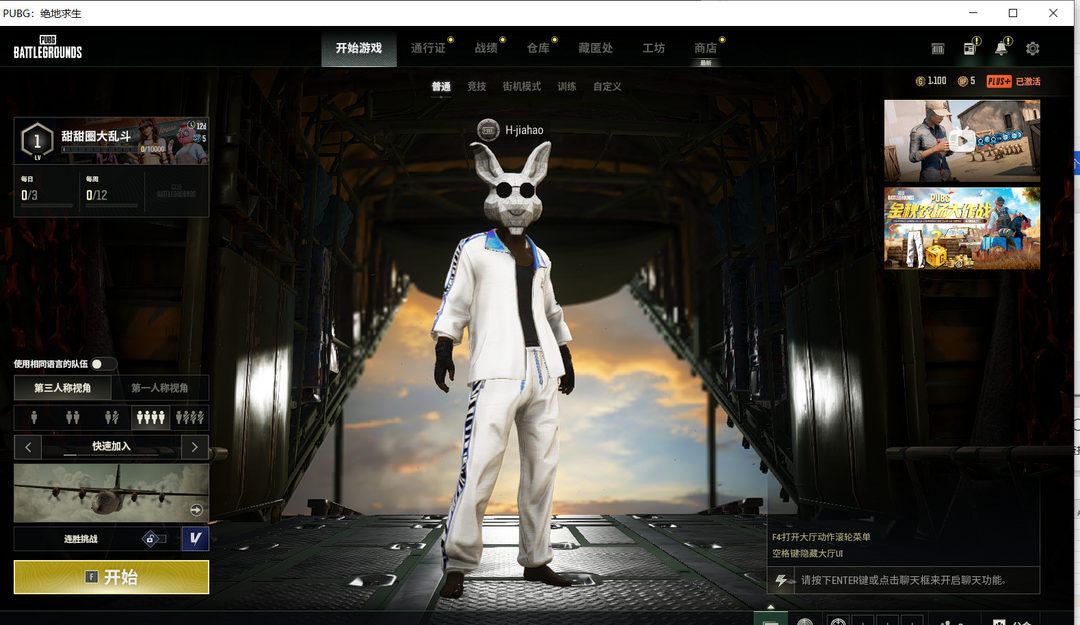This screenshot has width=1080, height=625.
Task: Click the lightning quick chat icon
Action: tap(781, 580)
